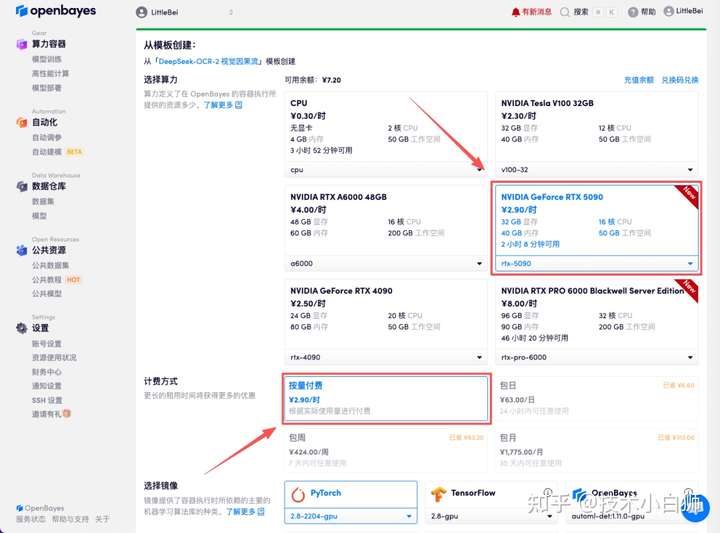Open the 算力容器 section icon
The width and height of the screenshot is (720, 533).
point(22,44)
